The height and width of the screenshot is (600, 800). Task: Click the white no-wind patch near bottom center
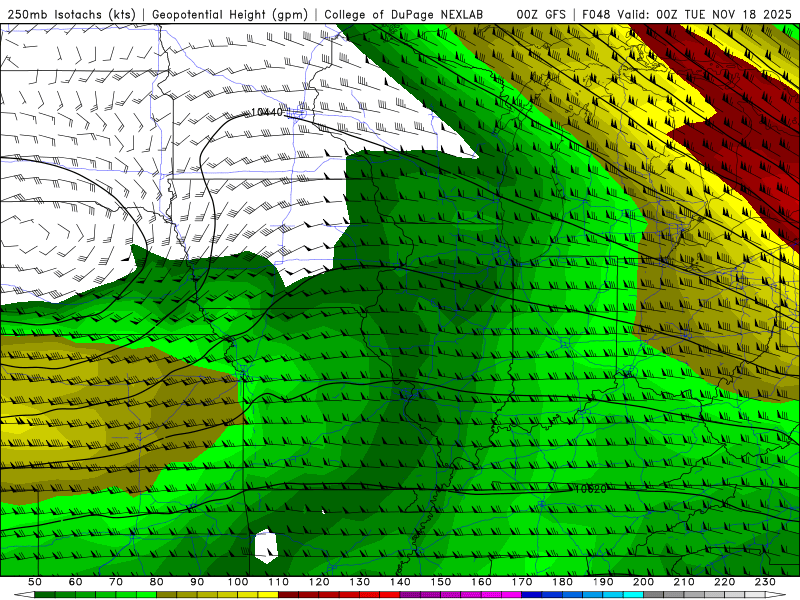[266, 546]
